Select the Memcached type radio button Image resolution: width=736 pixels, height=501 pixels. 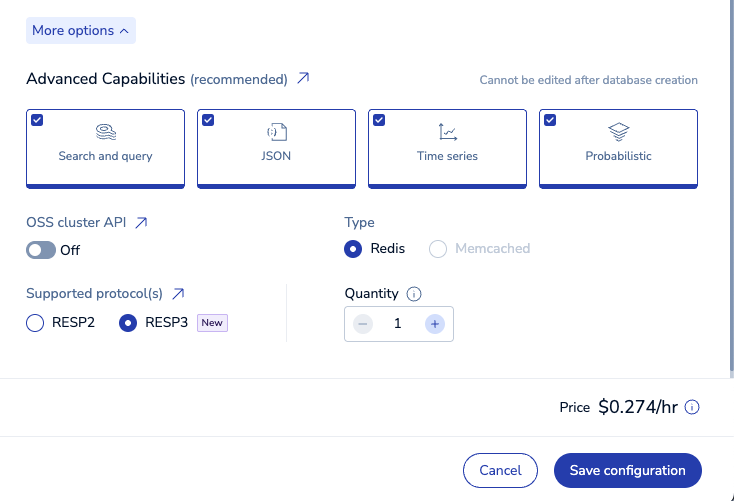pyautogui.click(x=437, y=249)
